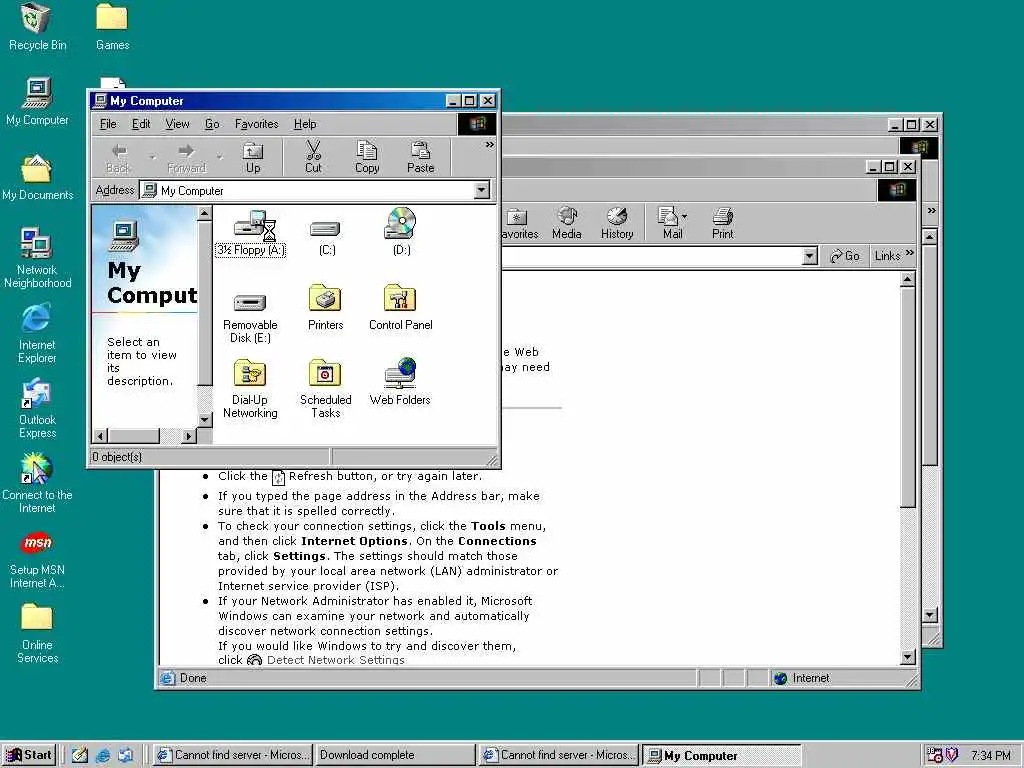The height and width of the screenshot is (768, 1024).
Task: Click the My Computer address input field
Action: (315, 190)
